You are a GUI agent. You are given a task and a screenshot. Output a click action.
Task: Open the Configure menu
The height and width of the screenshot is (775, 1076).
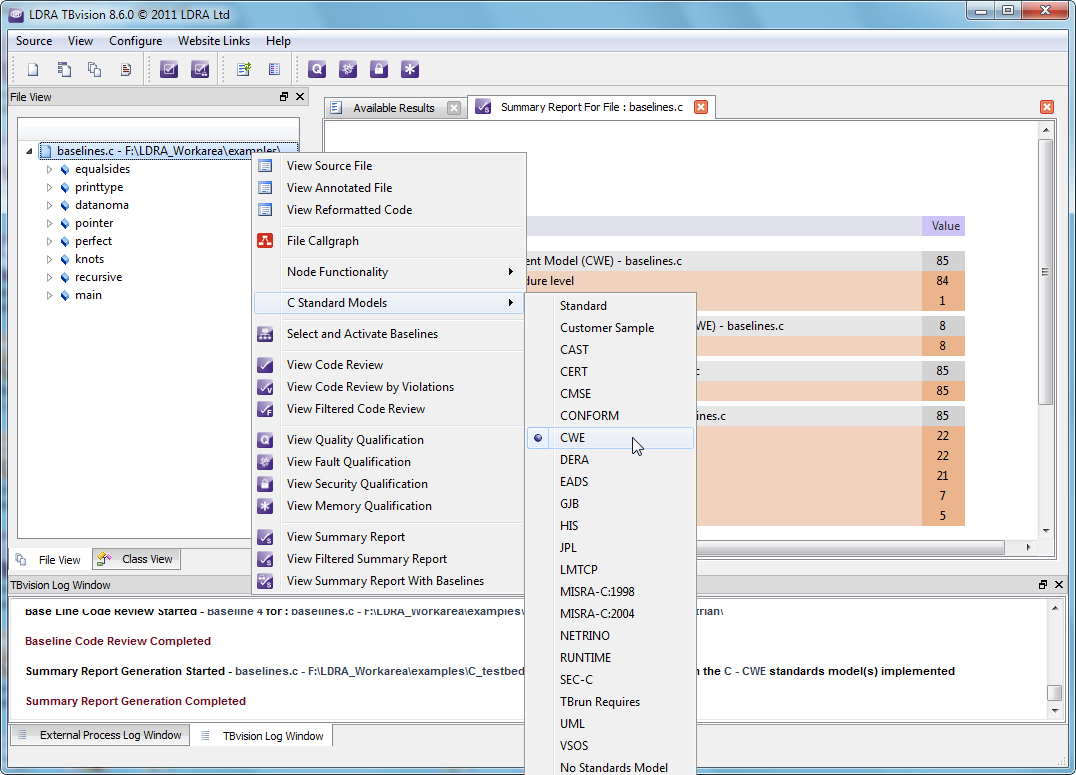pyautogui.click(x=135, y=41)
